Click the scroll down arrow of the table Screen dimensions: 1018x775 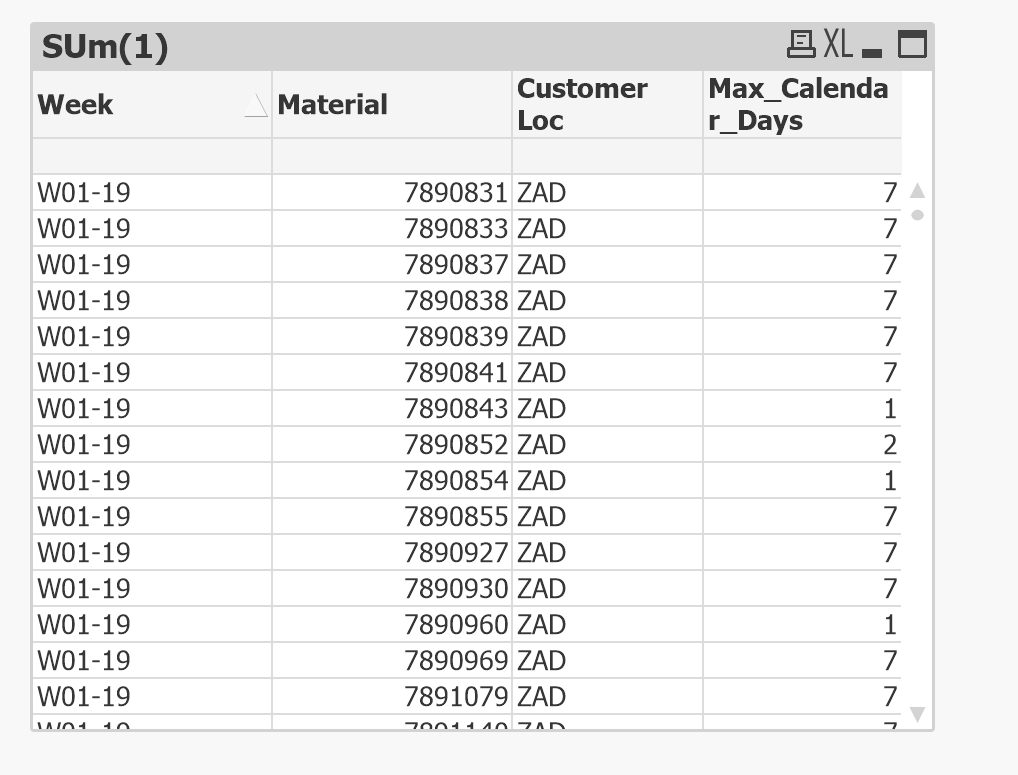(917, 714)
